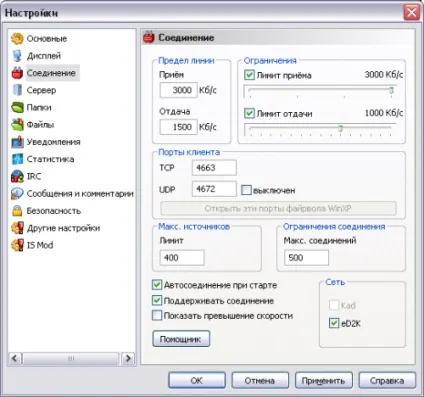Click the Соединение header icon in right panel
Viewport: 424px width, 397px height.
pyautogui.click(x=149, y=37)
